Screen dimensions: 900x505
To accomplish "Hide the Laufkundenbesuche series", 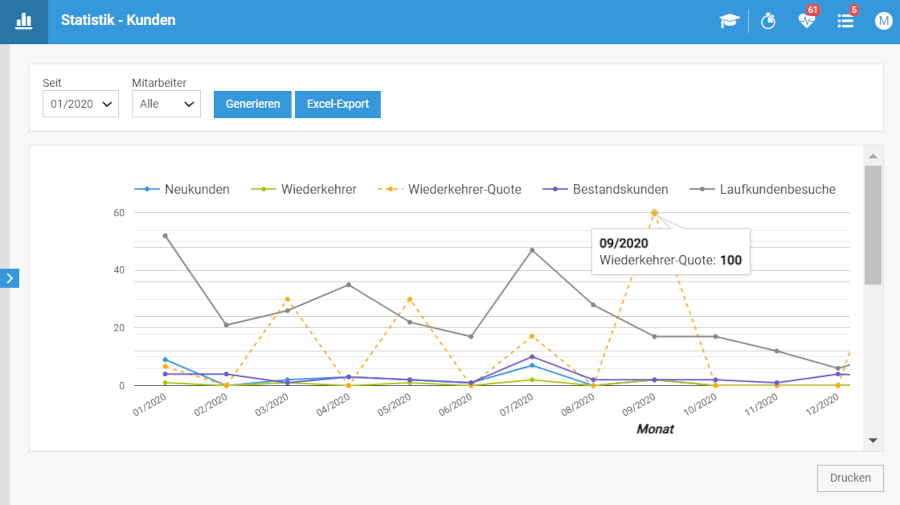I will tap(765, 189).
